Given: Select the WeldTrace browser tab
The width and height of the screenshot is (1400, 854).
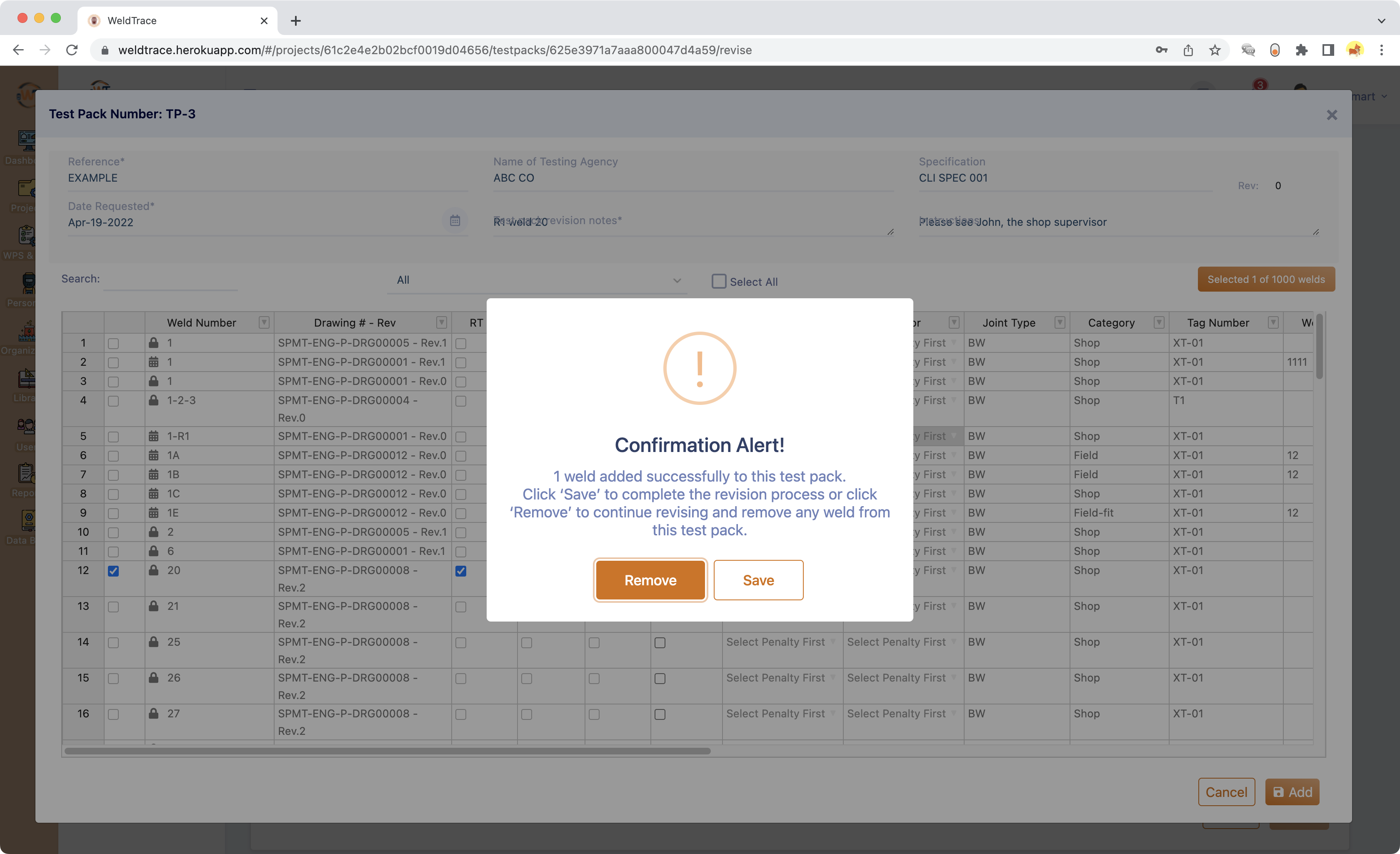Looking at the screenshot, I should pos(176,20).
